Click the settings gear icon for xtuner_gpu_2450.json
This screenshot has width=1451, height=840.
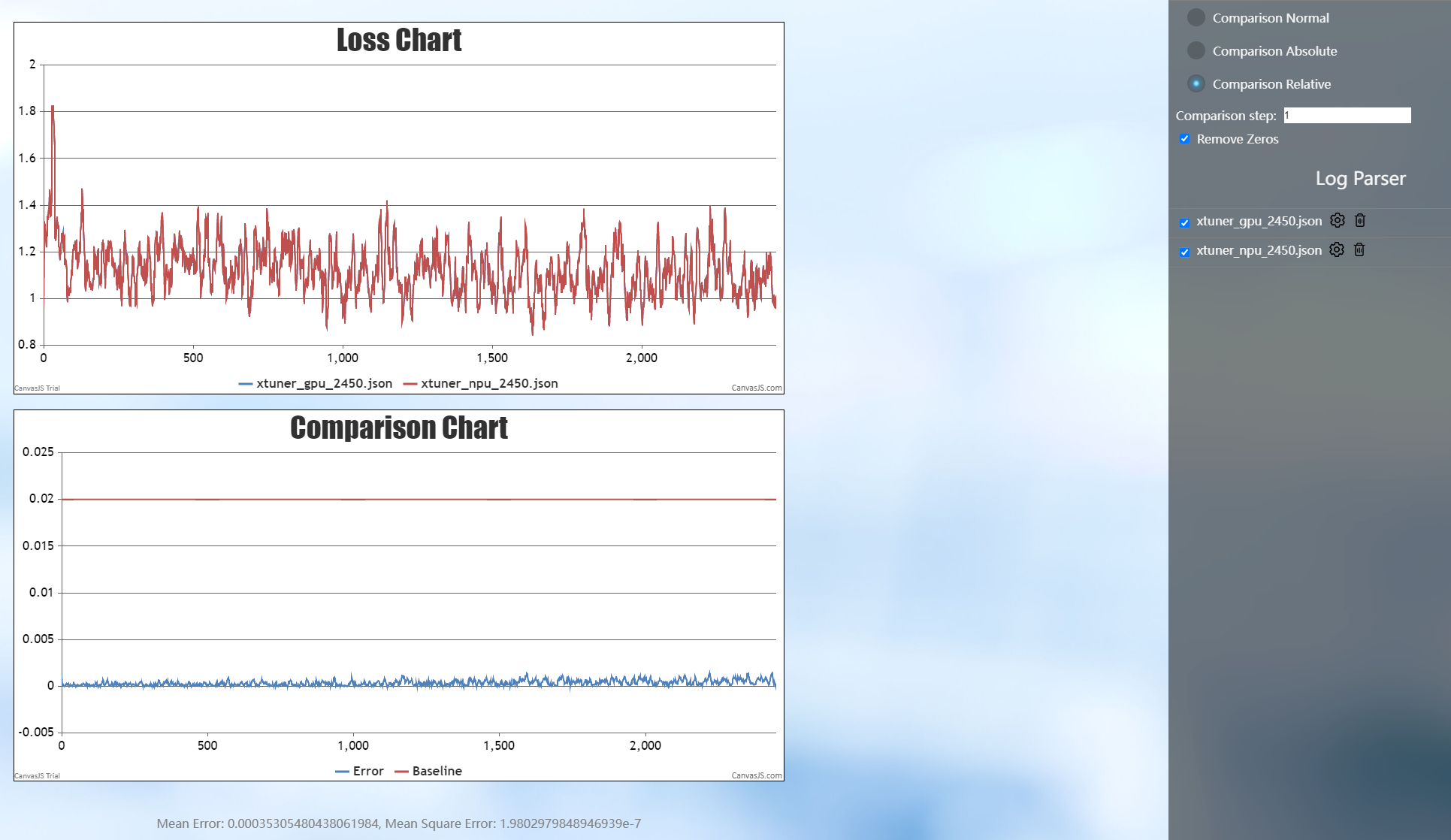point(1336,220)
